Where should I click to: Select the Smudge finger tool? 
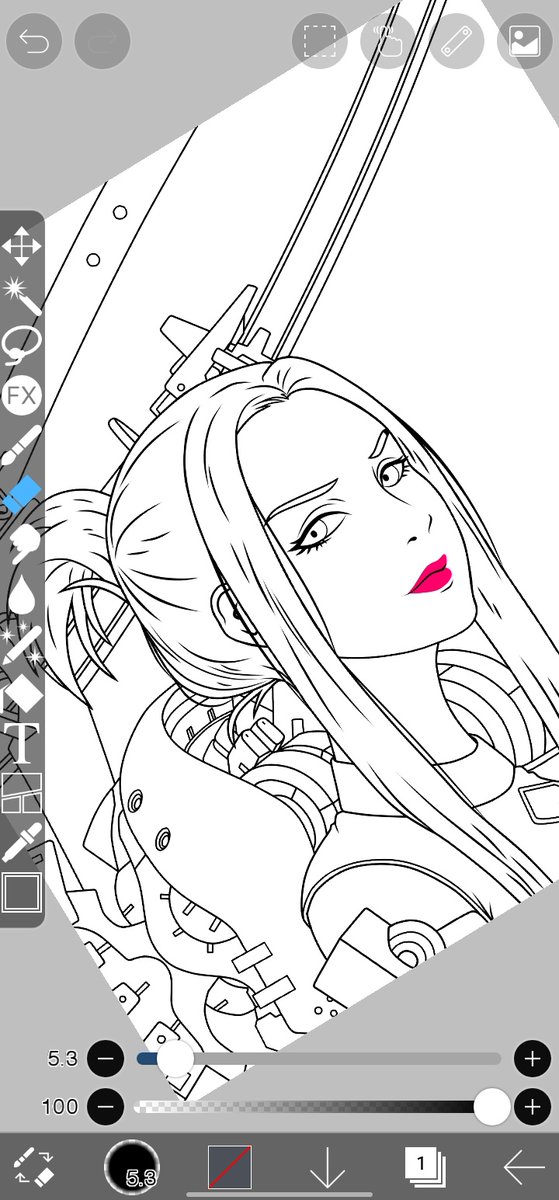tap(21, 543)
